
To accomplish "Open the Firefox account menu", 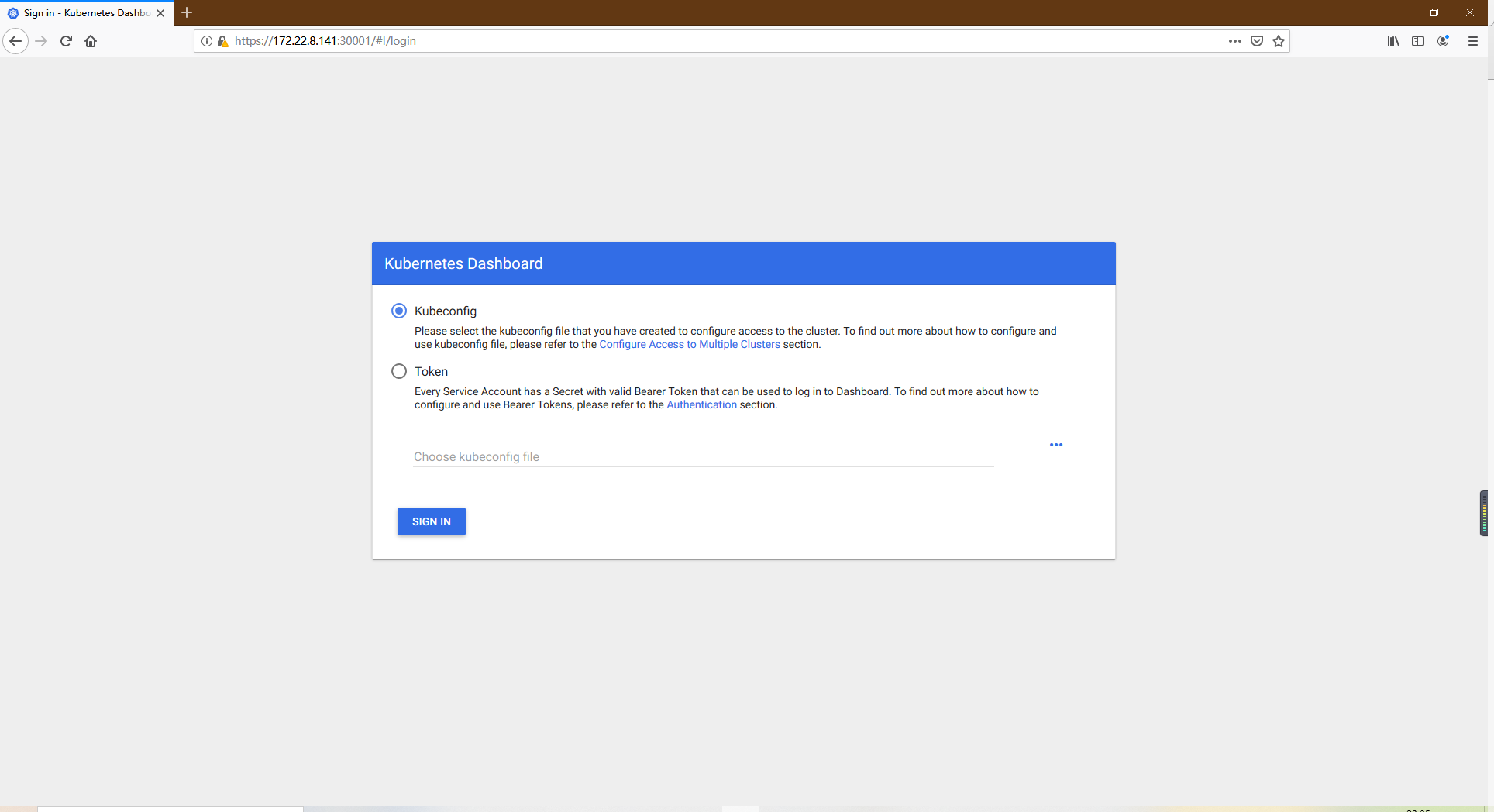I will pyautogui.click(x=1443, y=41).
